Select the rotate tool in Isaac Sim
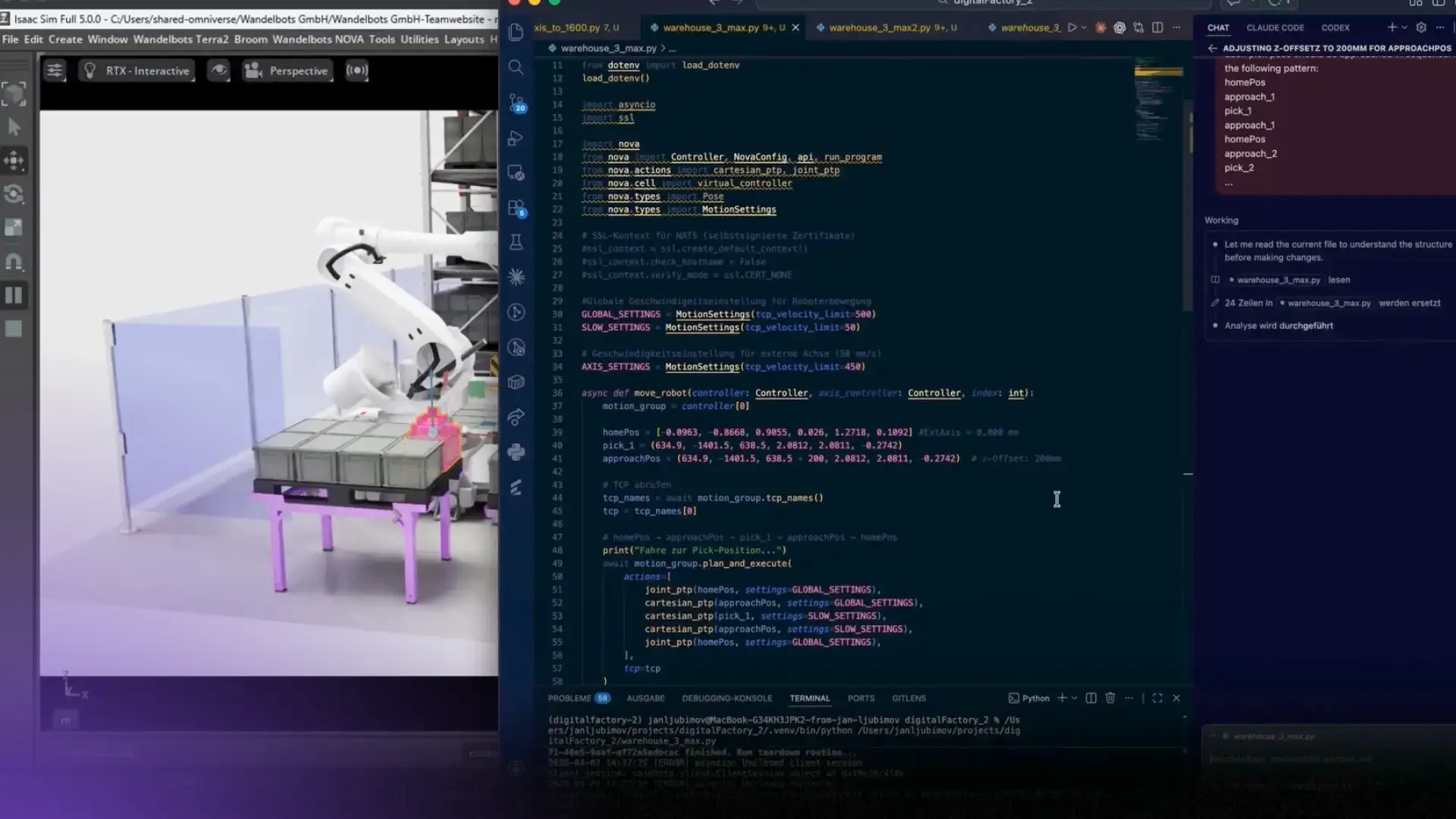Screen dimensions: 1456x819 [x=14, y=194]
